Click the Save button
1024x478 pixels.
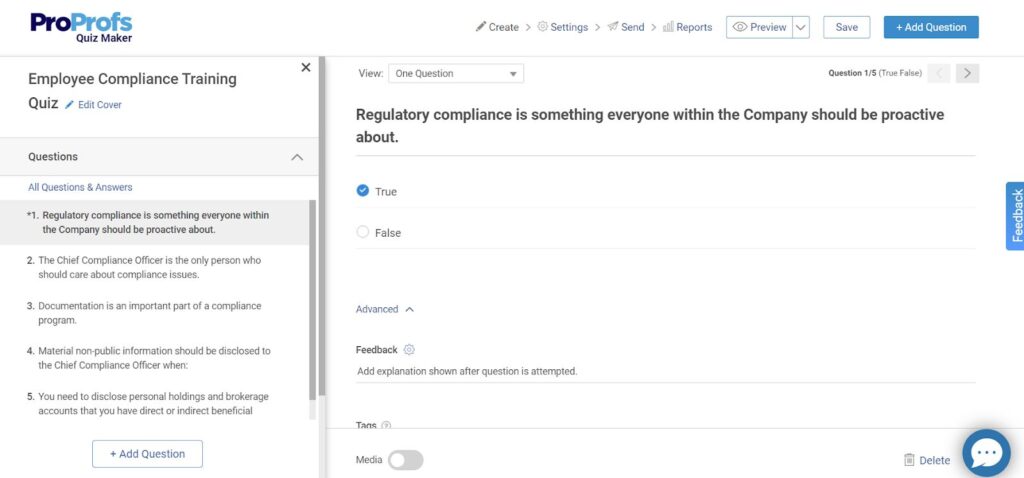point(846,28)
